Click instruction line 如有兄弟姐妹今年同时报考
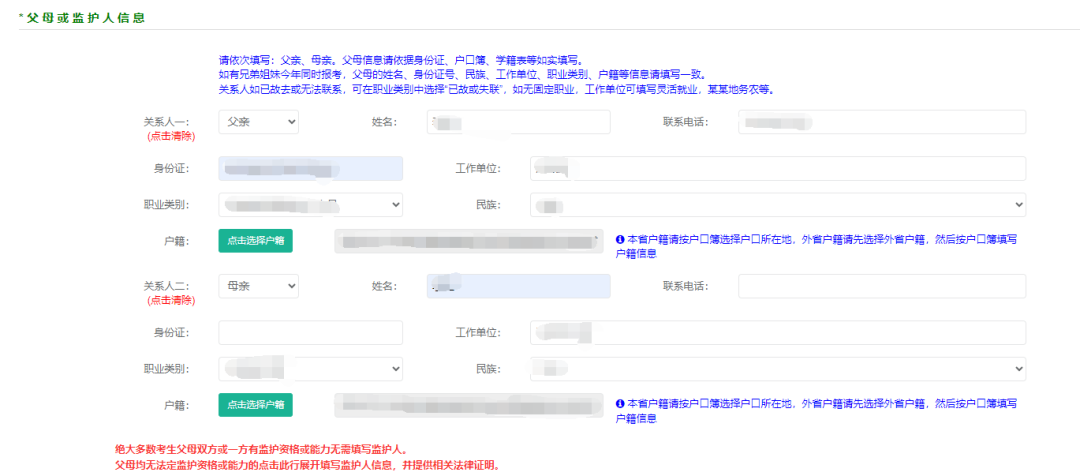Screen dimensions: 1080x476 (461, 74)
